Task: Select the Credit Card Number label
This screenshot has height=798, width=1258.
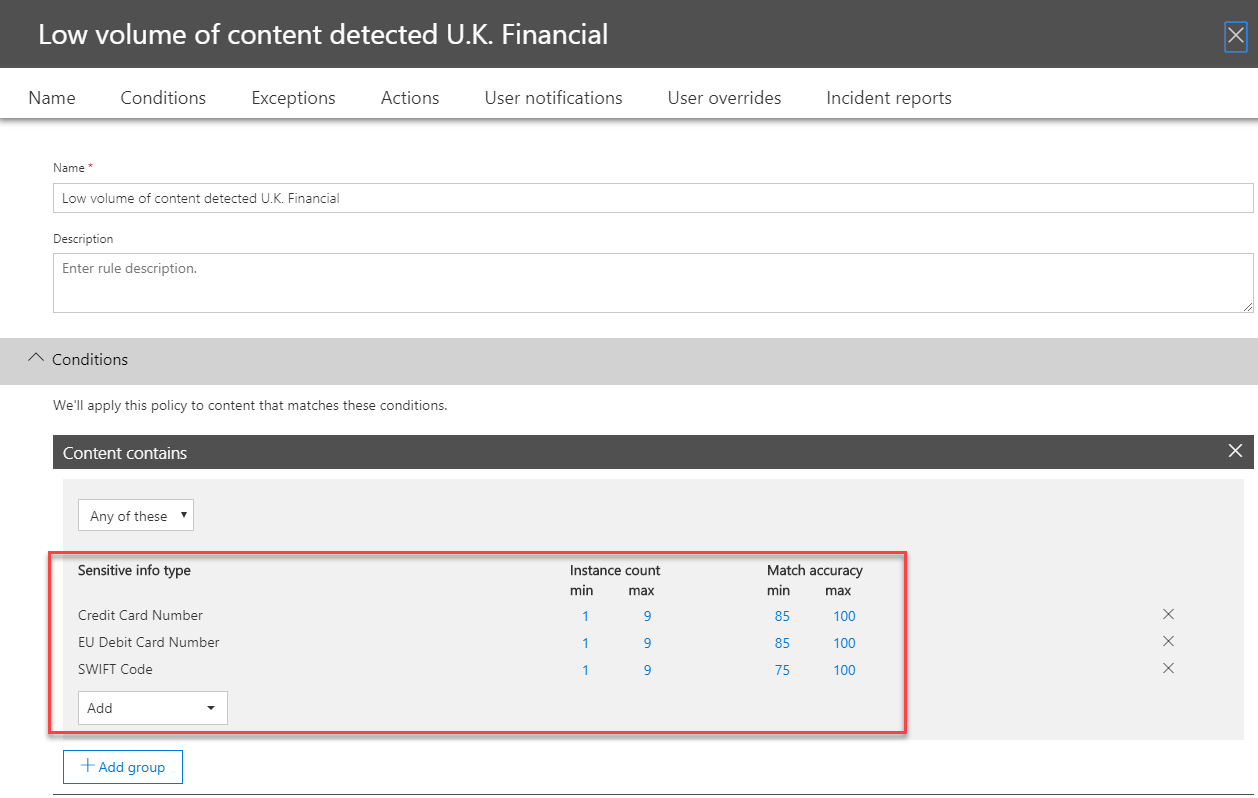Action: (140, 615)
